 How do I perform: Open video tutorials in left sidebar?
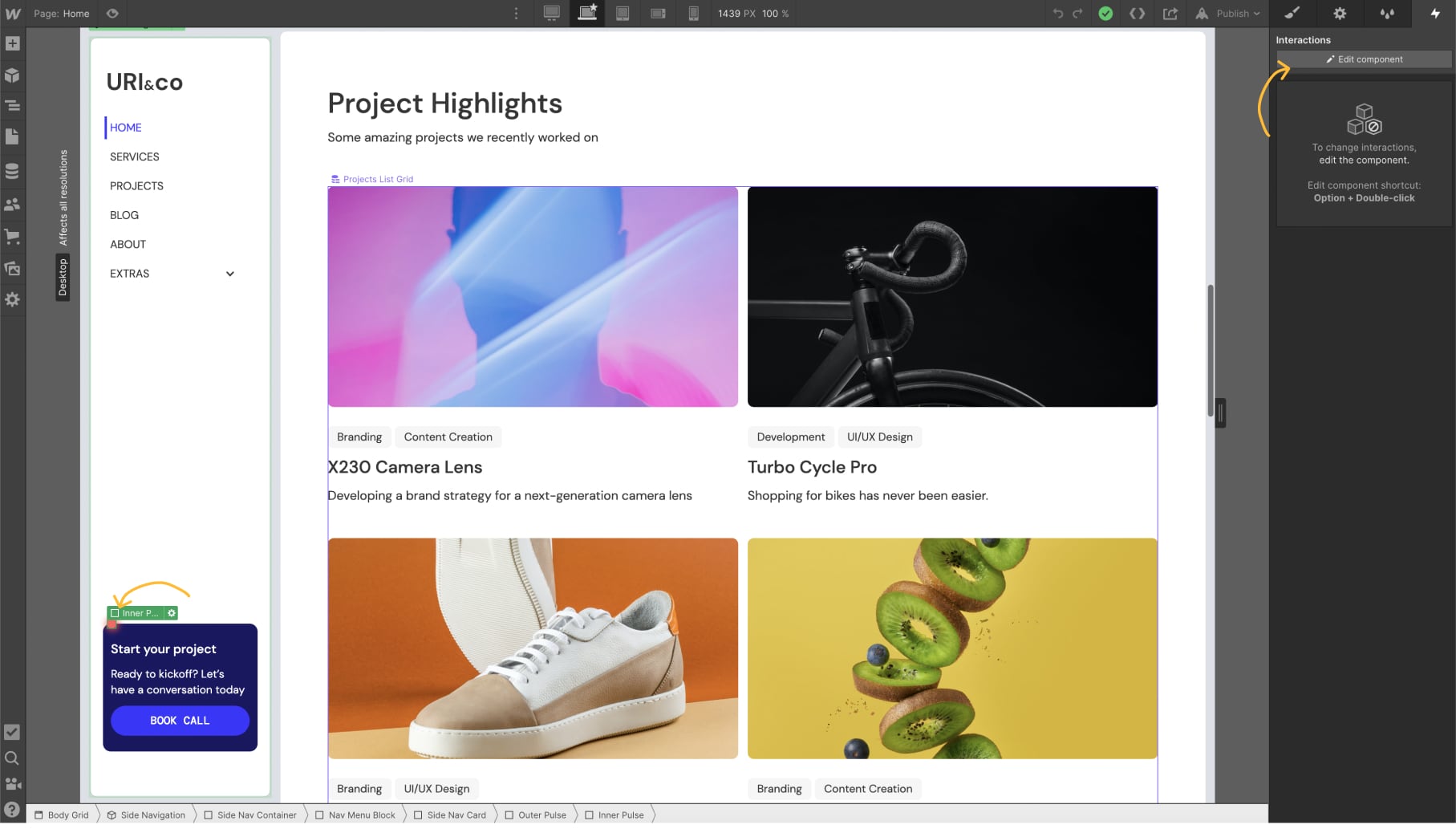click(12, 784)
